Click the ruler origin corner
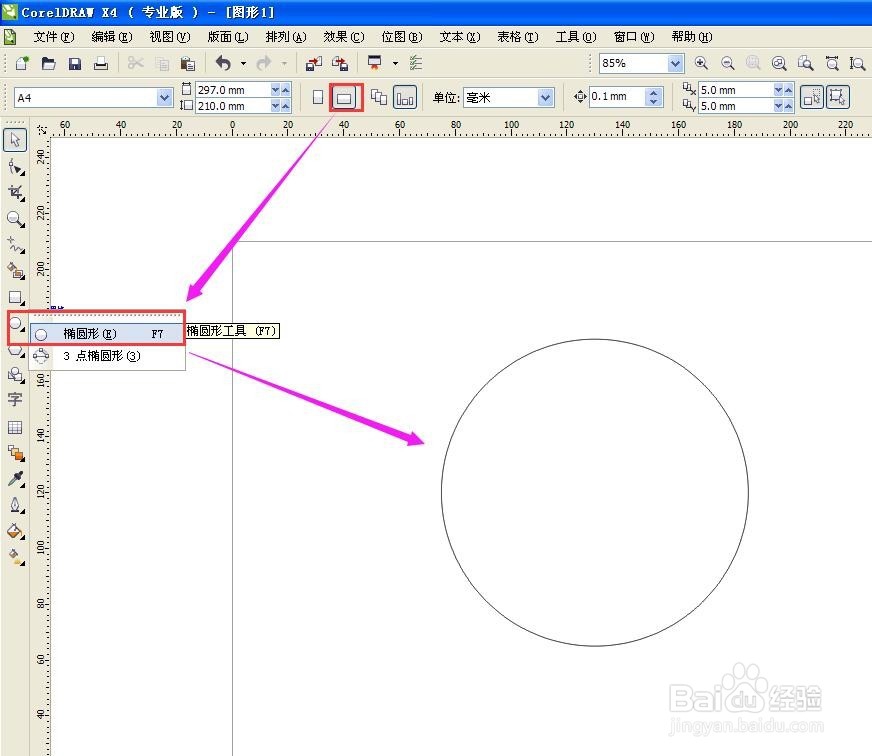This screenshot has width=872, height=756. [x=42, y=130]
